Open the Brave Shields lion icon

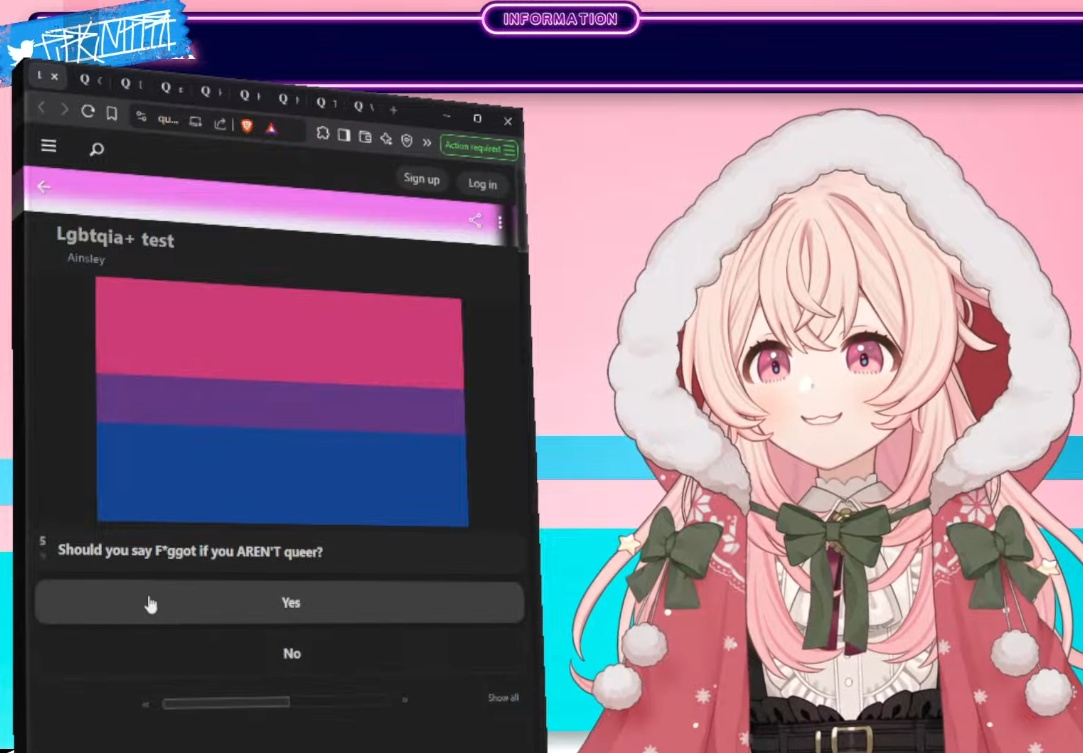pyautogui.click(x=247, y=126)
